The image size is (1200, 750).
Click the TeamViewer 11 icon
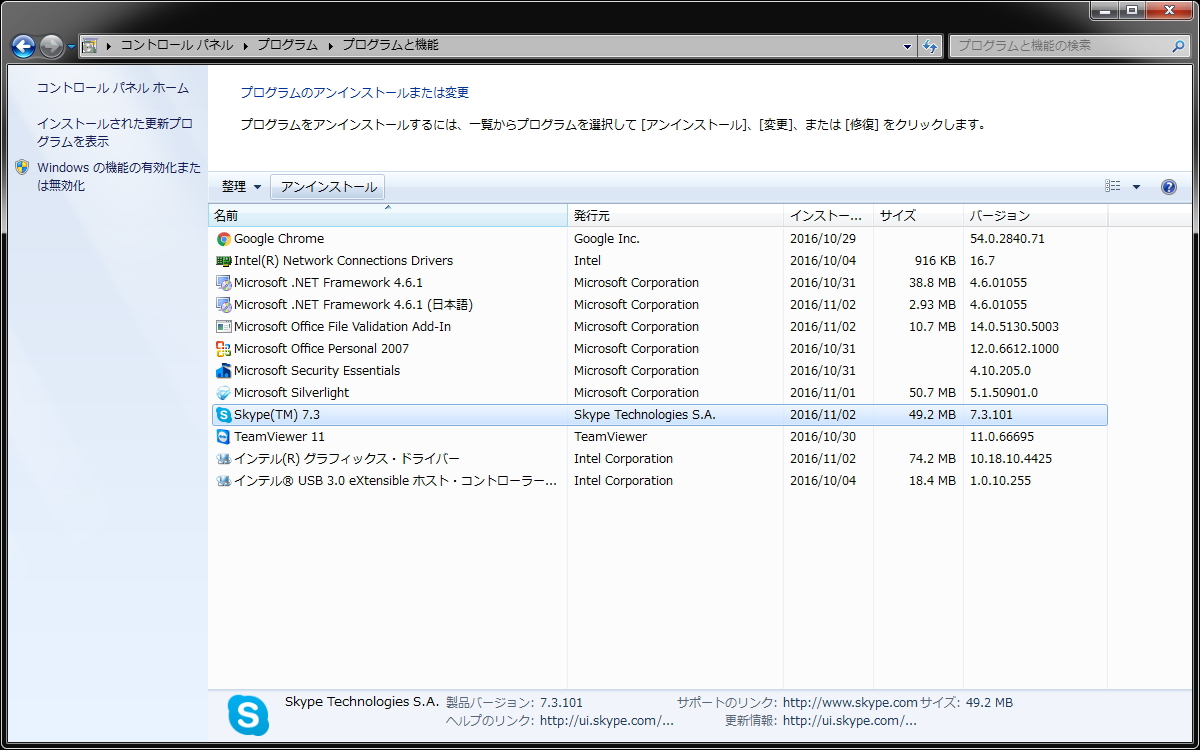point(224,437)
